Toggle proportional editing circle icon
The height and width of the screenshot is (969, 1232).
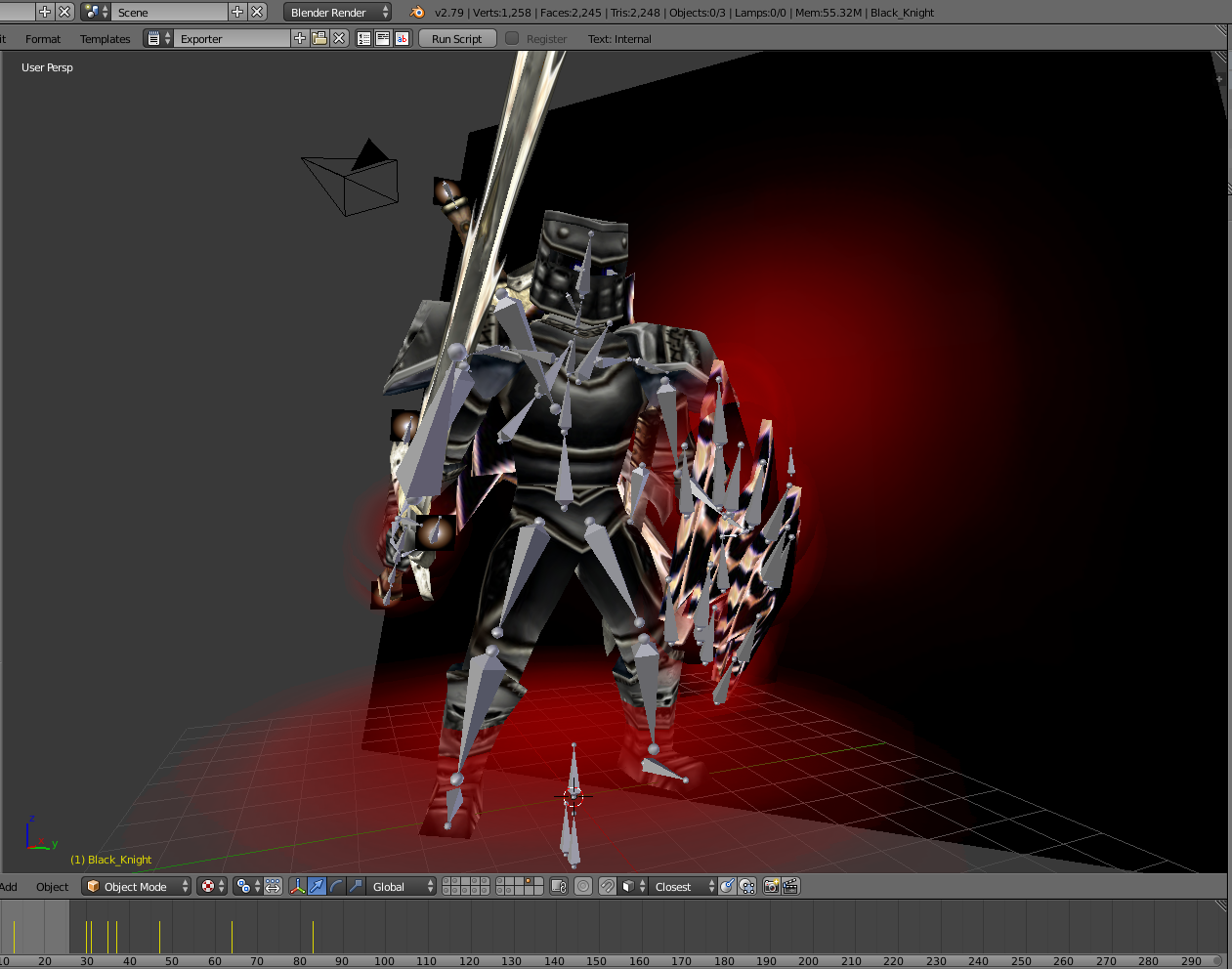583,886
